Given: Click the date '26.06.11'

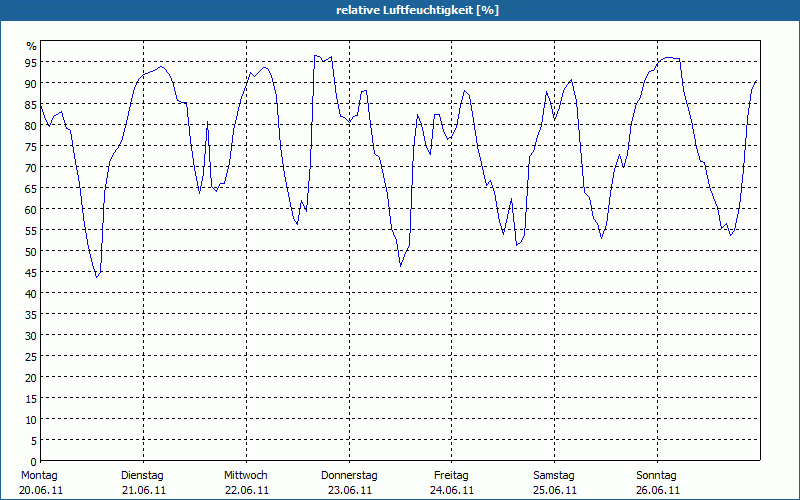Looking at the screenshot, I should point(657,491).
